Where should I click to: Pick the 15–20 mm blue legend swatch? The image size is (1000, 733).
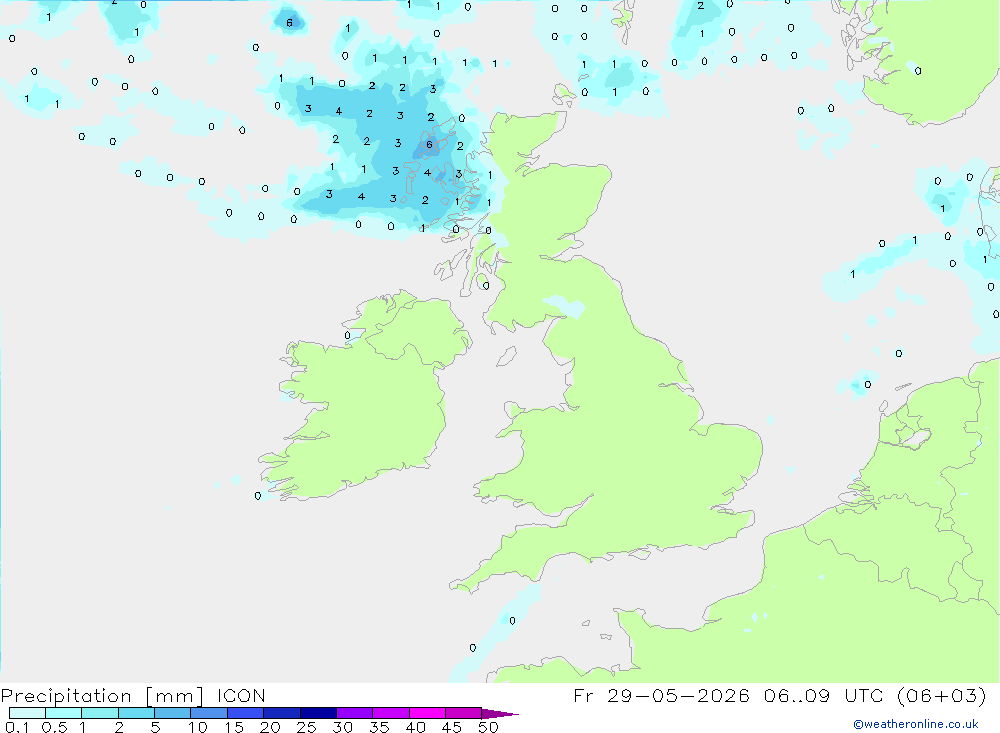tap(246, 713)
